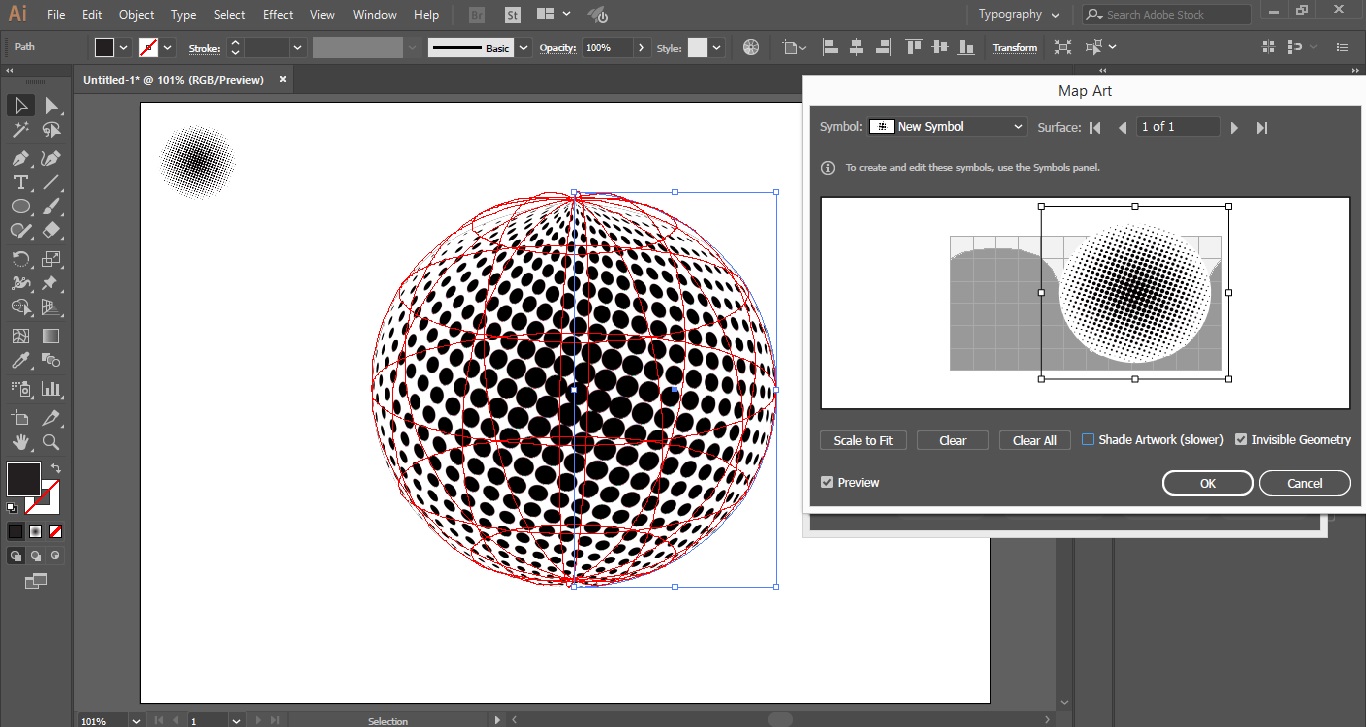Image resolution: width=1366 pixels, height=727 pixels.
Task: Select the Direct Selection tool
Action: pyautogui.click(x=51, y=105)
